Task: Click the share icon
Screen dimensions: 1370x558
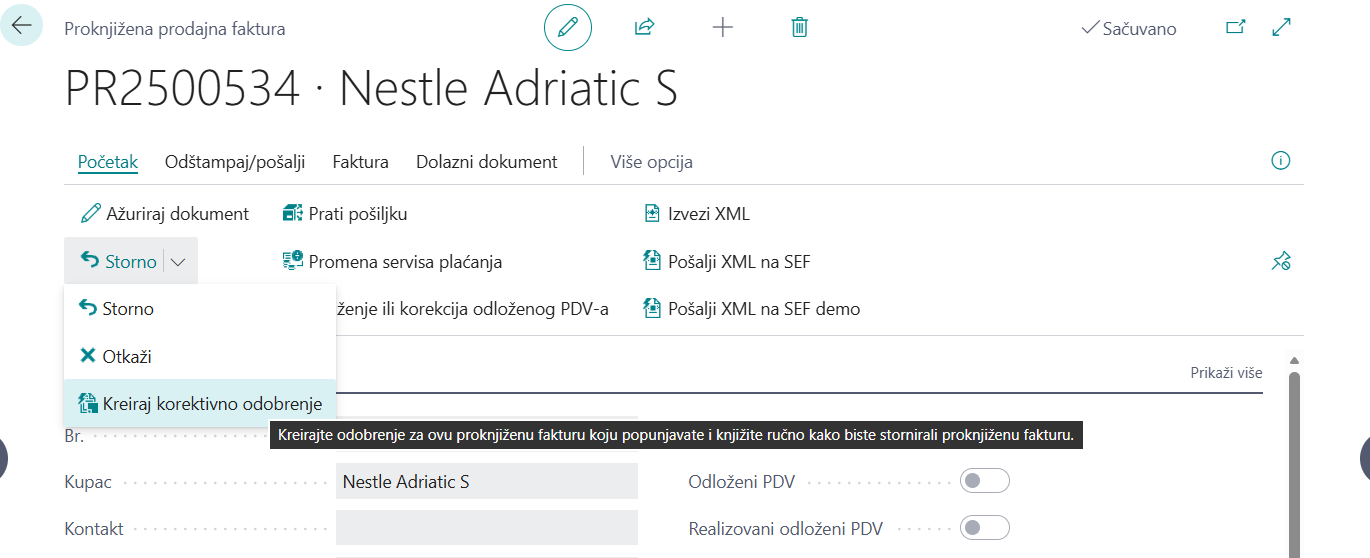Action: click(644, 28)
